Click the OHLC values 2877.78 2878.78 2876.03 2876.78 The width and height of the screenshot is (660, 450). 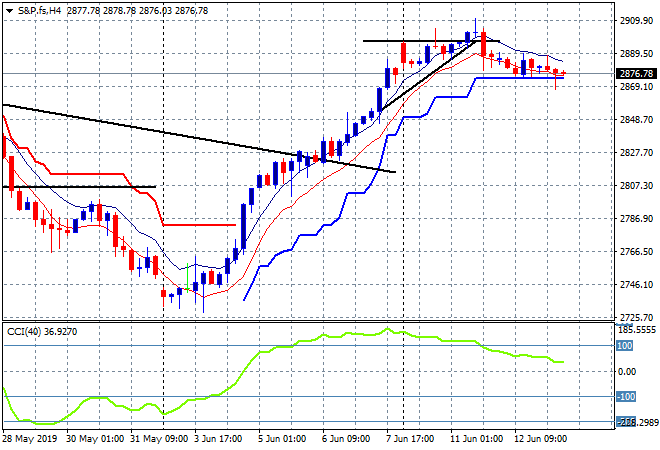click(137, 11)
